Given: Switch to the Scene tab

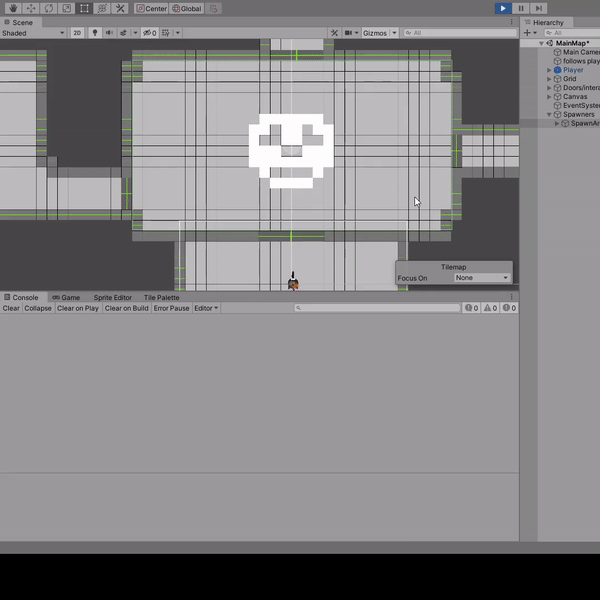Looking at the screenshot, I should (x=18, y=22).
